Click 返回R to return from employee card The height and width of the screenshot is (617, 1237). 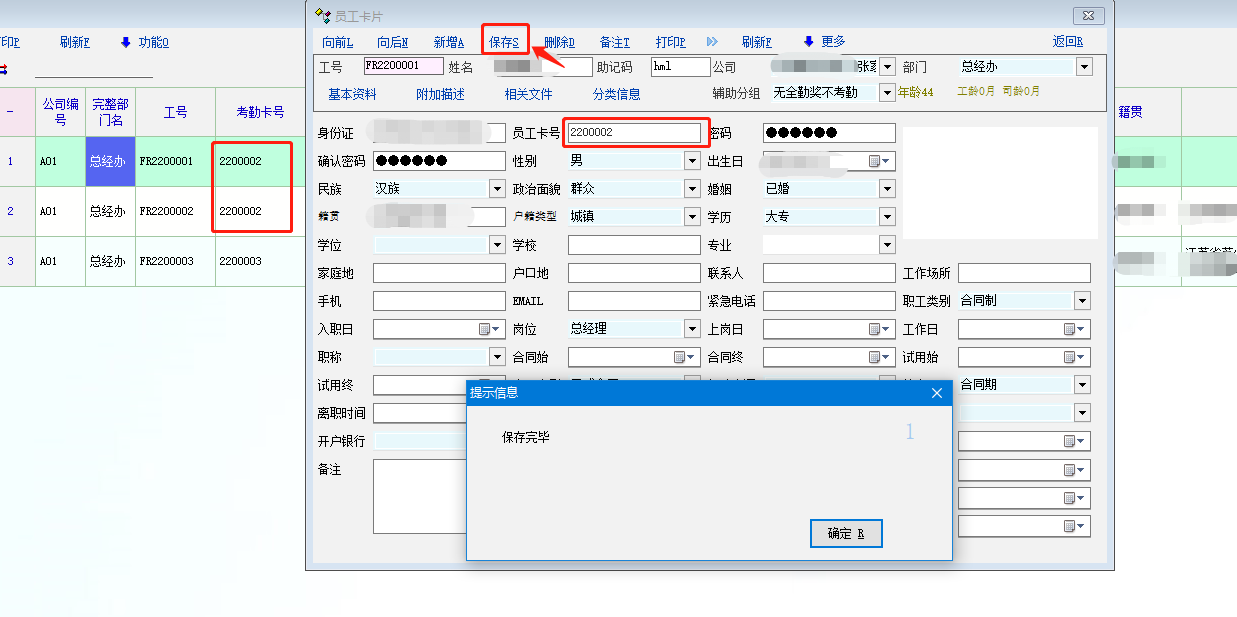coord(1067,41)
